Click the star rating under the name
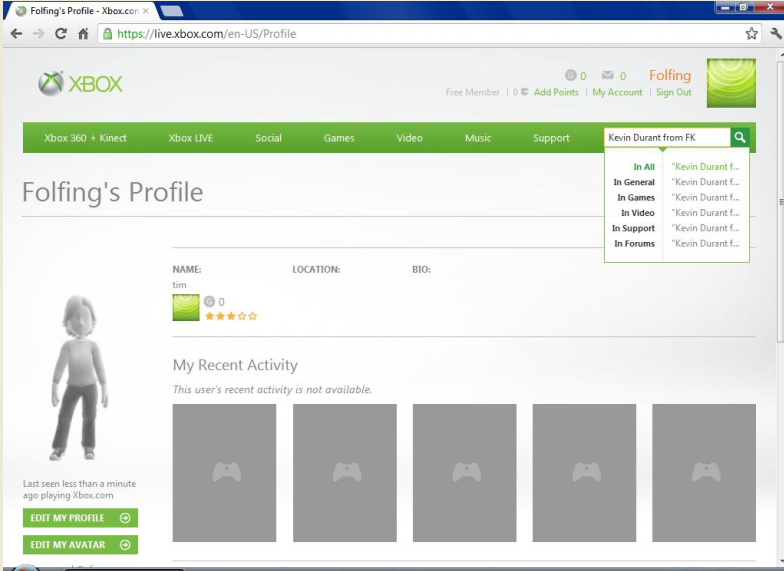 point(231,316)
